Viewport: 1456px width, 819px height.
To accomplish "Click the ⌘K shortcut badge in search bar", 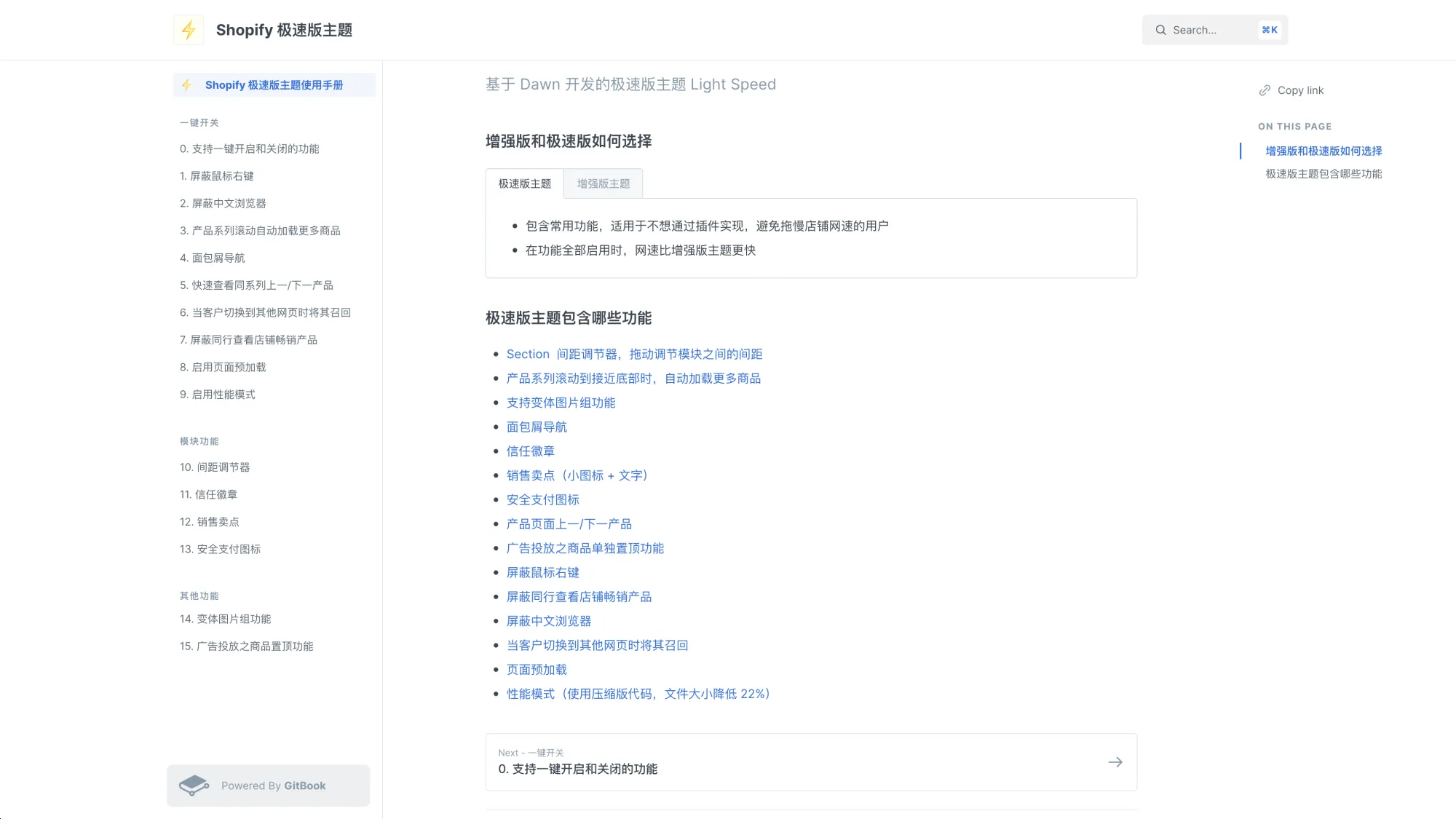I will tap(1270, 30).
